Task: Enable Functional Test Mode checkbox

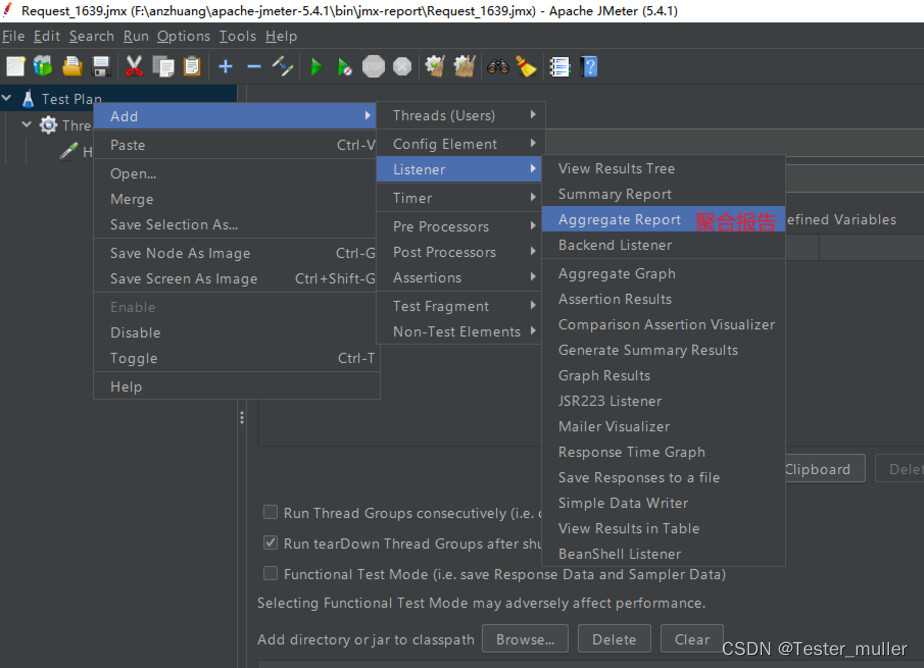Action: click(270, 573)
